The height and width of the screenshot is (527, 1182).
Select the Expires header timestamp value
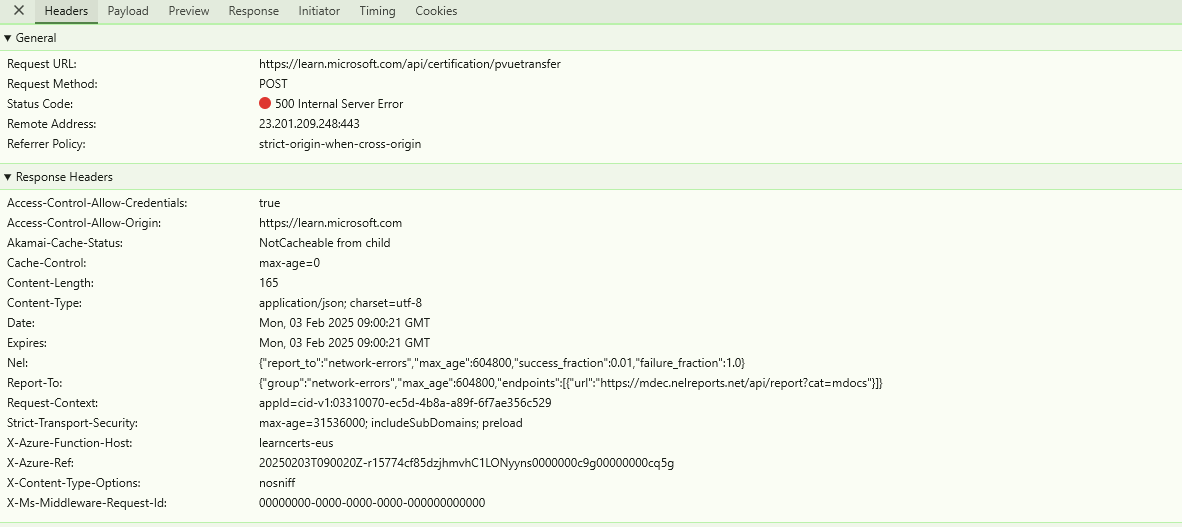coord(344,343)
